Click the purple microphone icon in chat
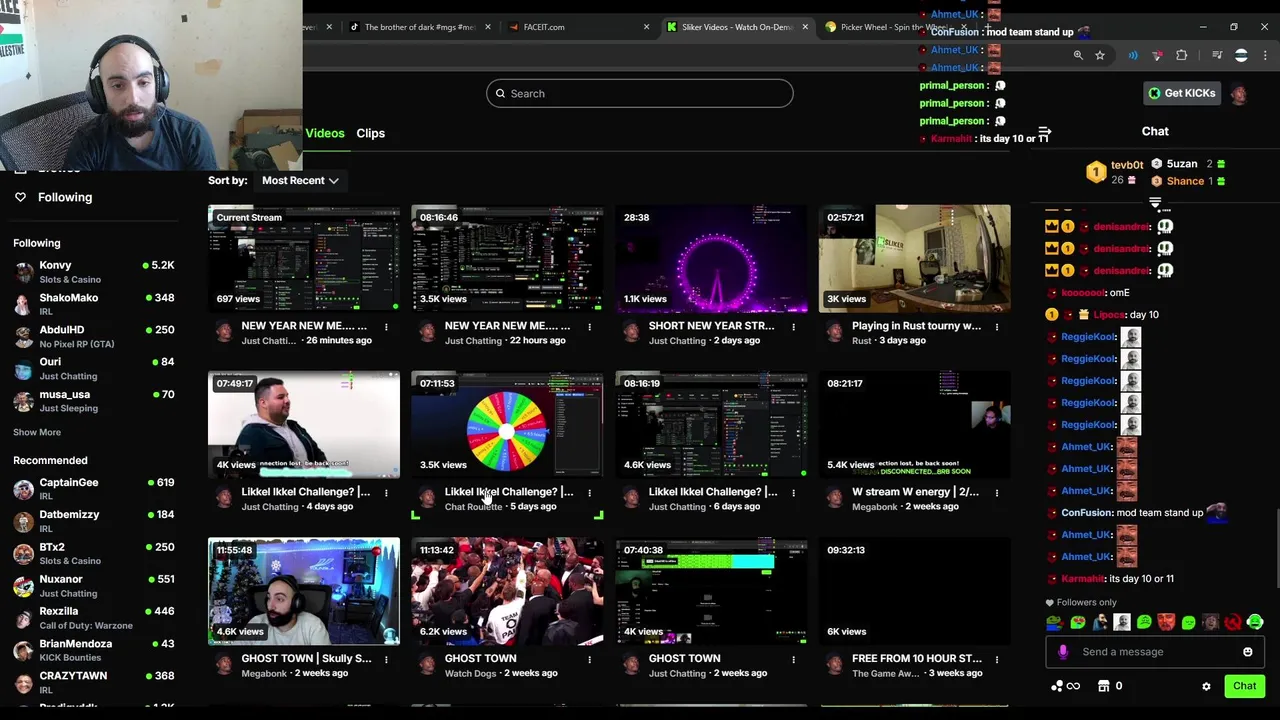Viewport: 1280px width, 720px height. click(x=1063, y=652)
